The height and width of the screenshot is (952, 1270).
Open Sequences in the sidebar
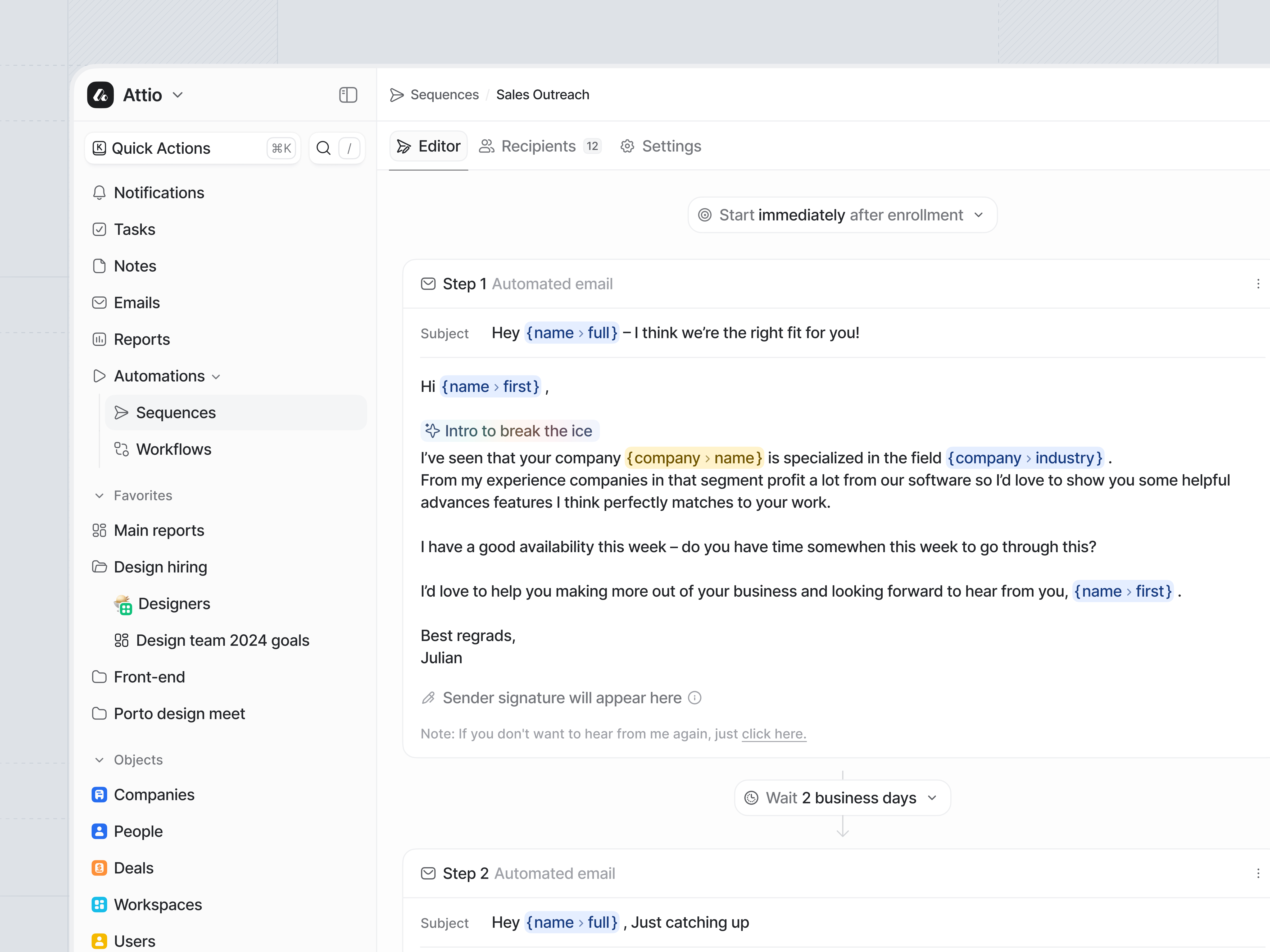pos(235,413)
